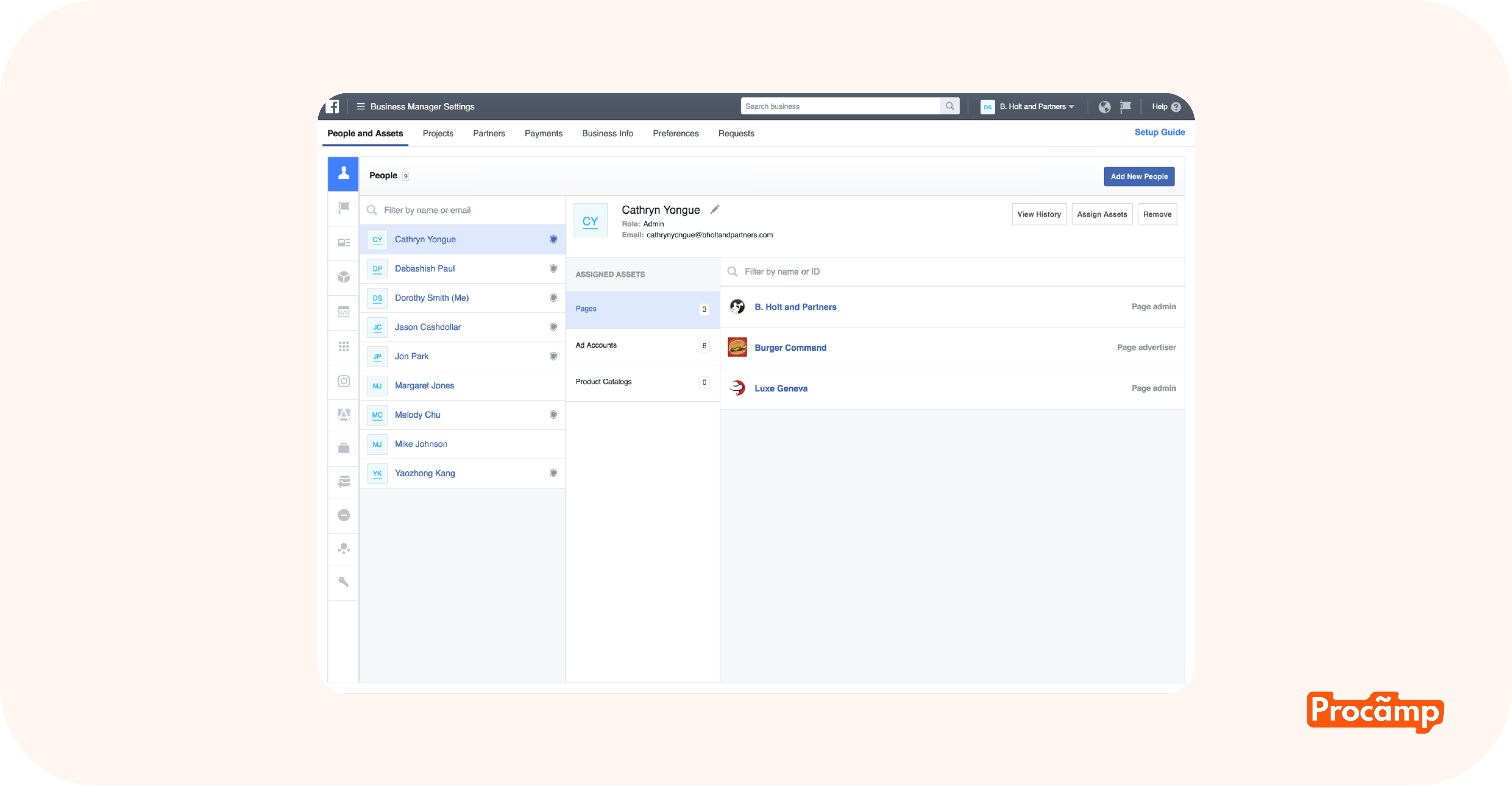
Task: Open the Setup Guide link
Action: pyautogui.click(x=1159, y=132)
